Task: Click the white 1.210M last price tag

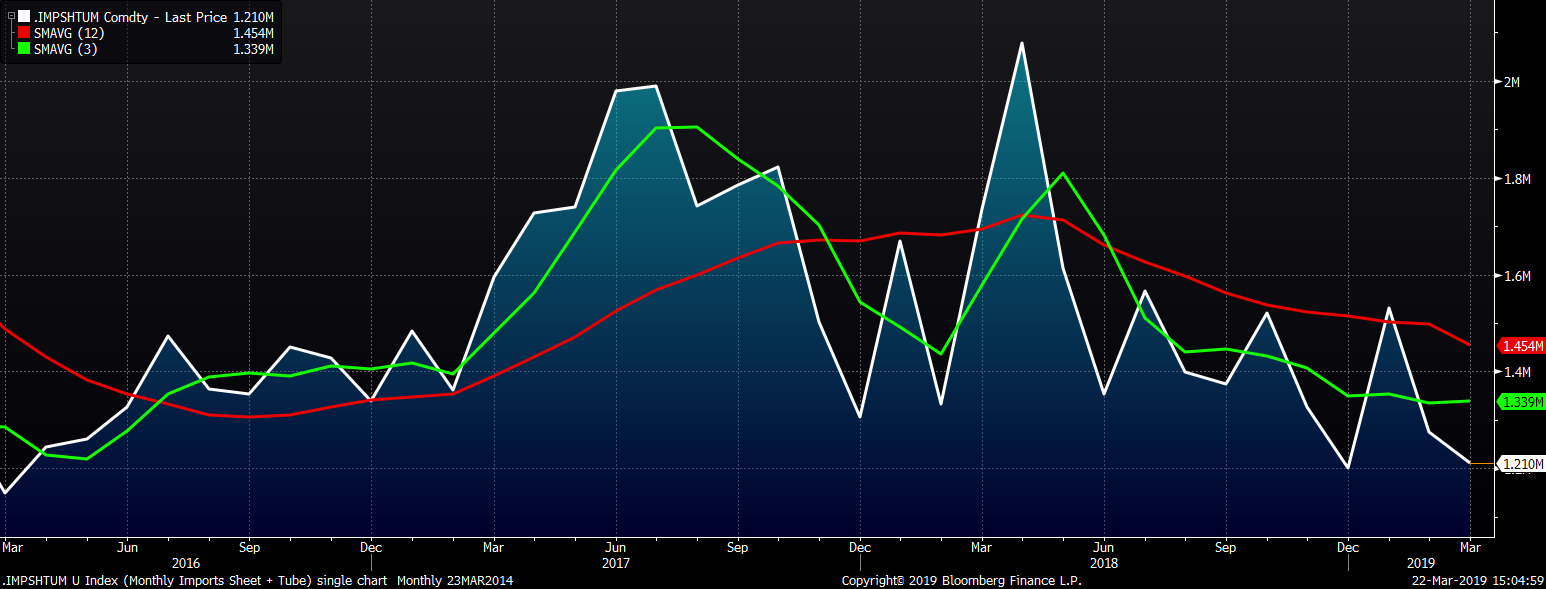Action: pyautogui.click(x=1523, y=464)
